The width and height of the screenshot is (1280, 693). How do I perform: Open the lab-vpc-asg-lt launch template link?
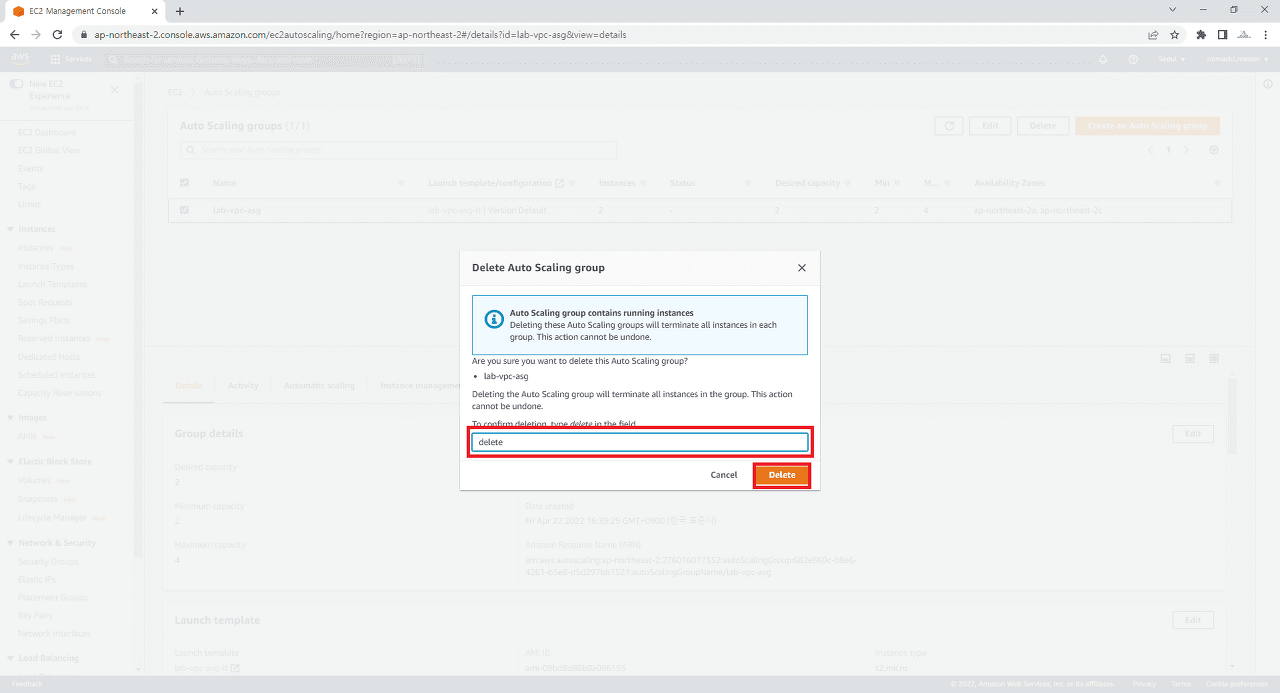point(455,210)
